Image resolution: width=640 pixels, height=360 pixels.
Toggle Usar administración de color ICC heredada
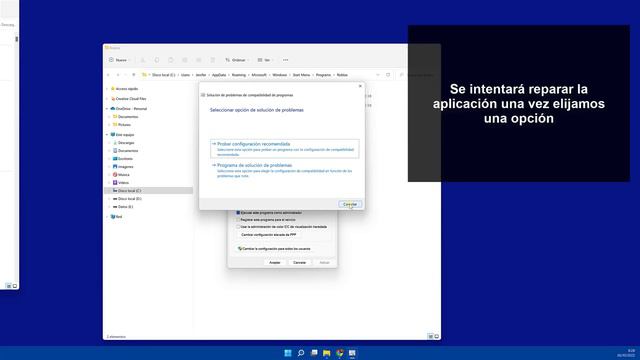[238, 227]
